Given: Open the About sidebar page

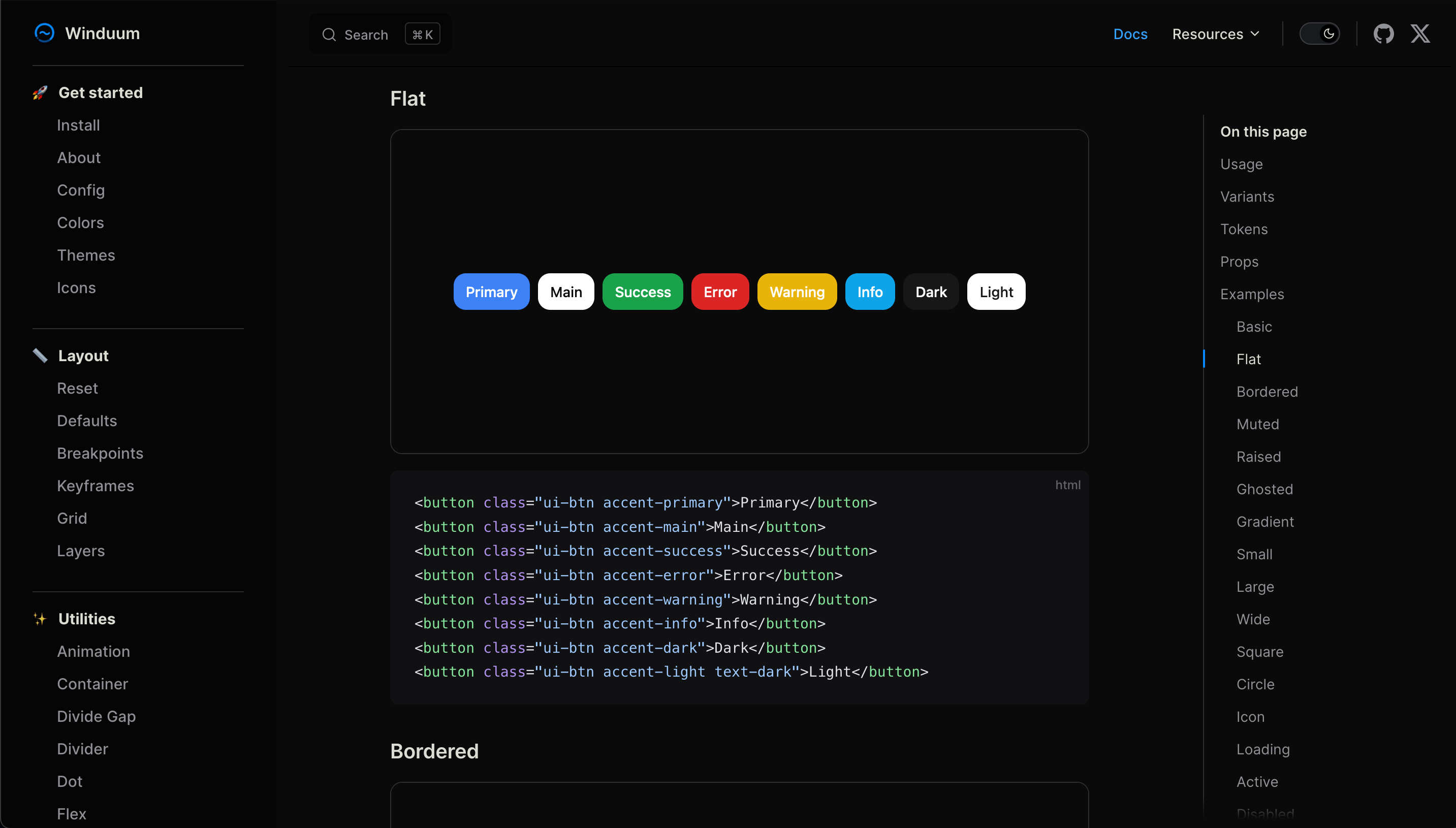Looking at the screenshot, I should [79, 157].
